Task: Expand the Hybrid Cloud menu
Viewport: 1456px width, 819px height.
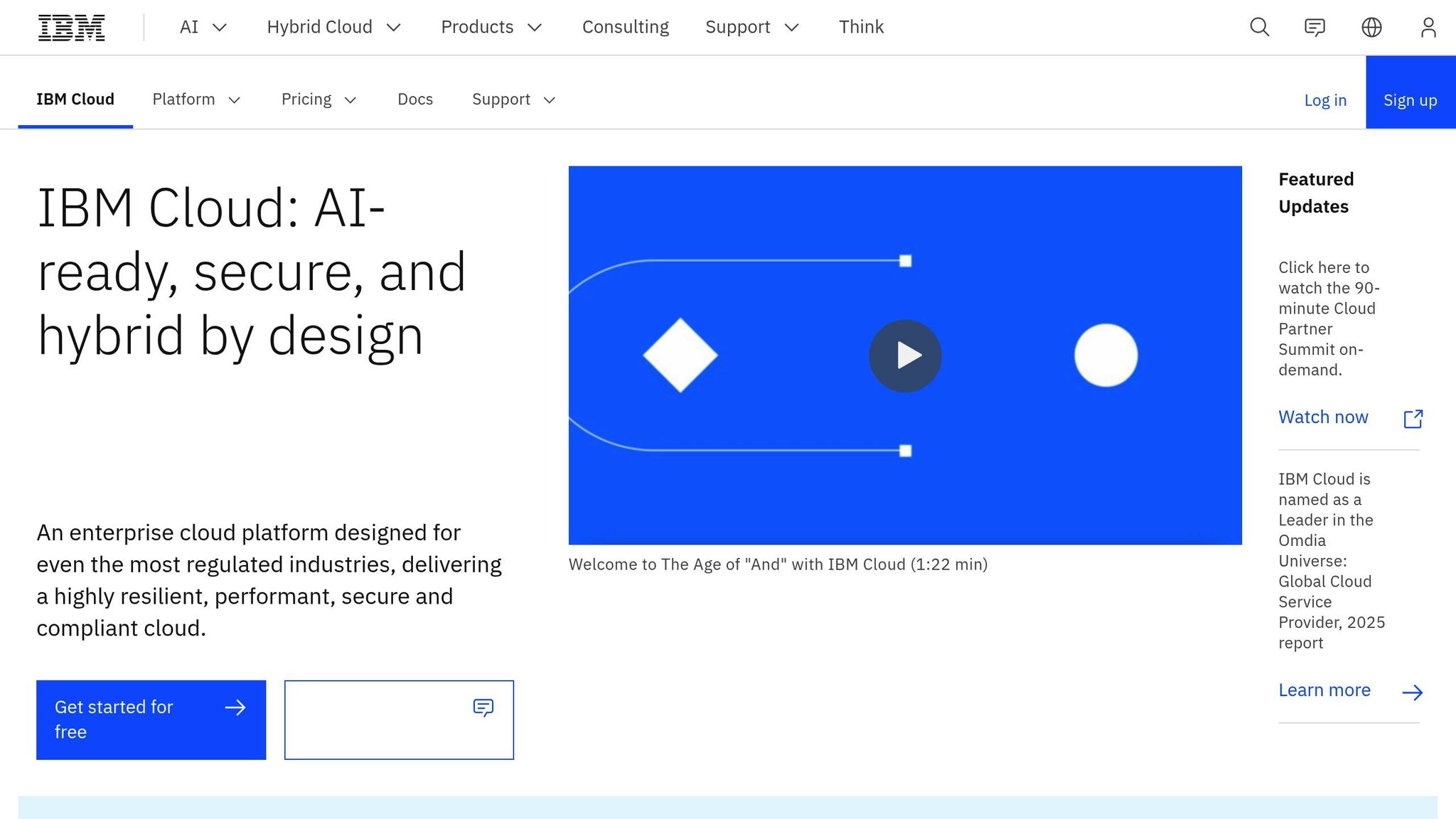Action: [x=334, y=28]
